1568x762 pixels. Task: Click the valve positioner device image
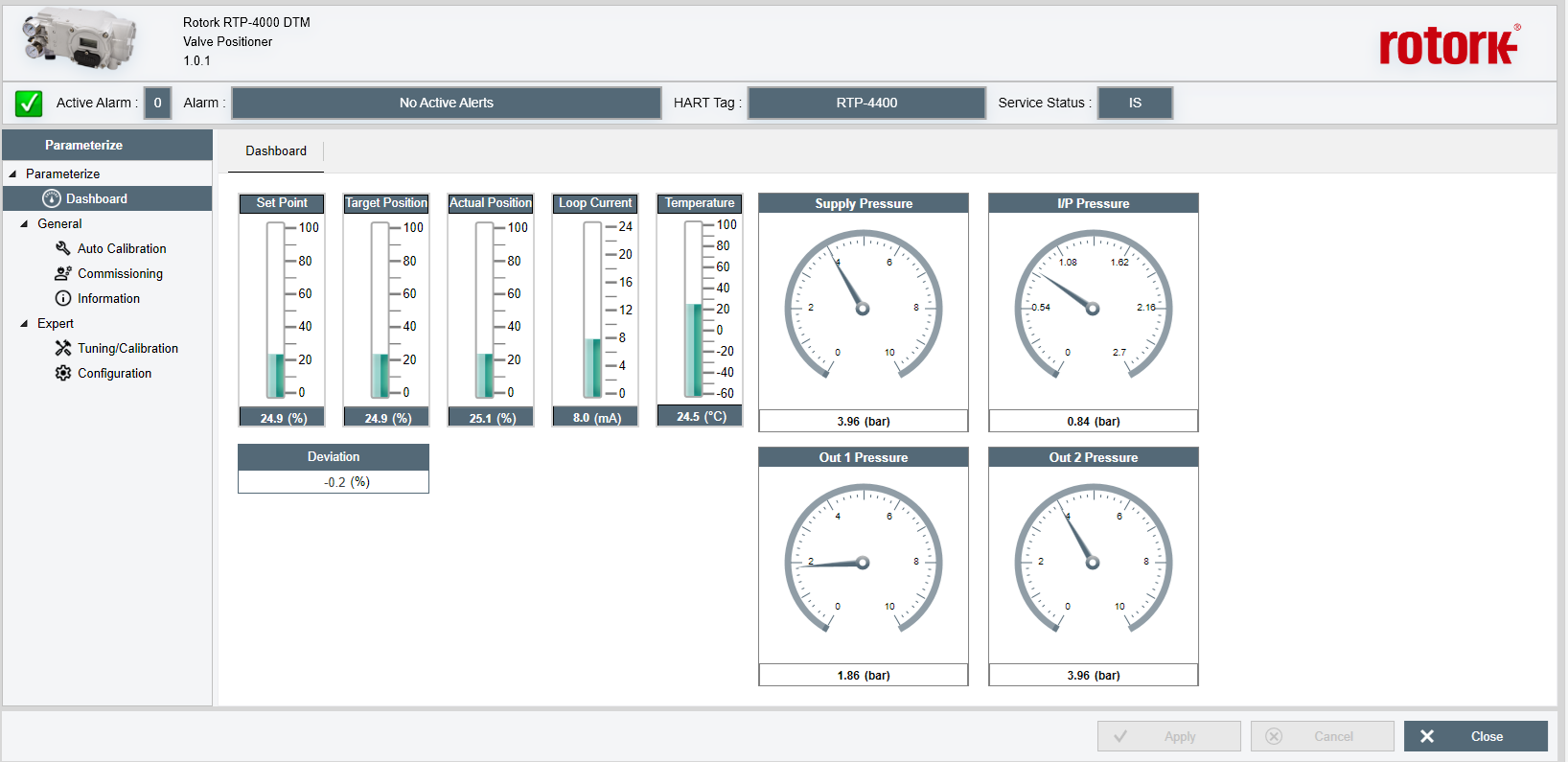click(x=80, y=40)
